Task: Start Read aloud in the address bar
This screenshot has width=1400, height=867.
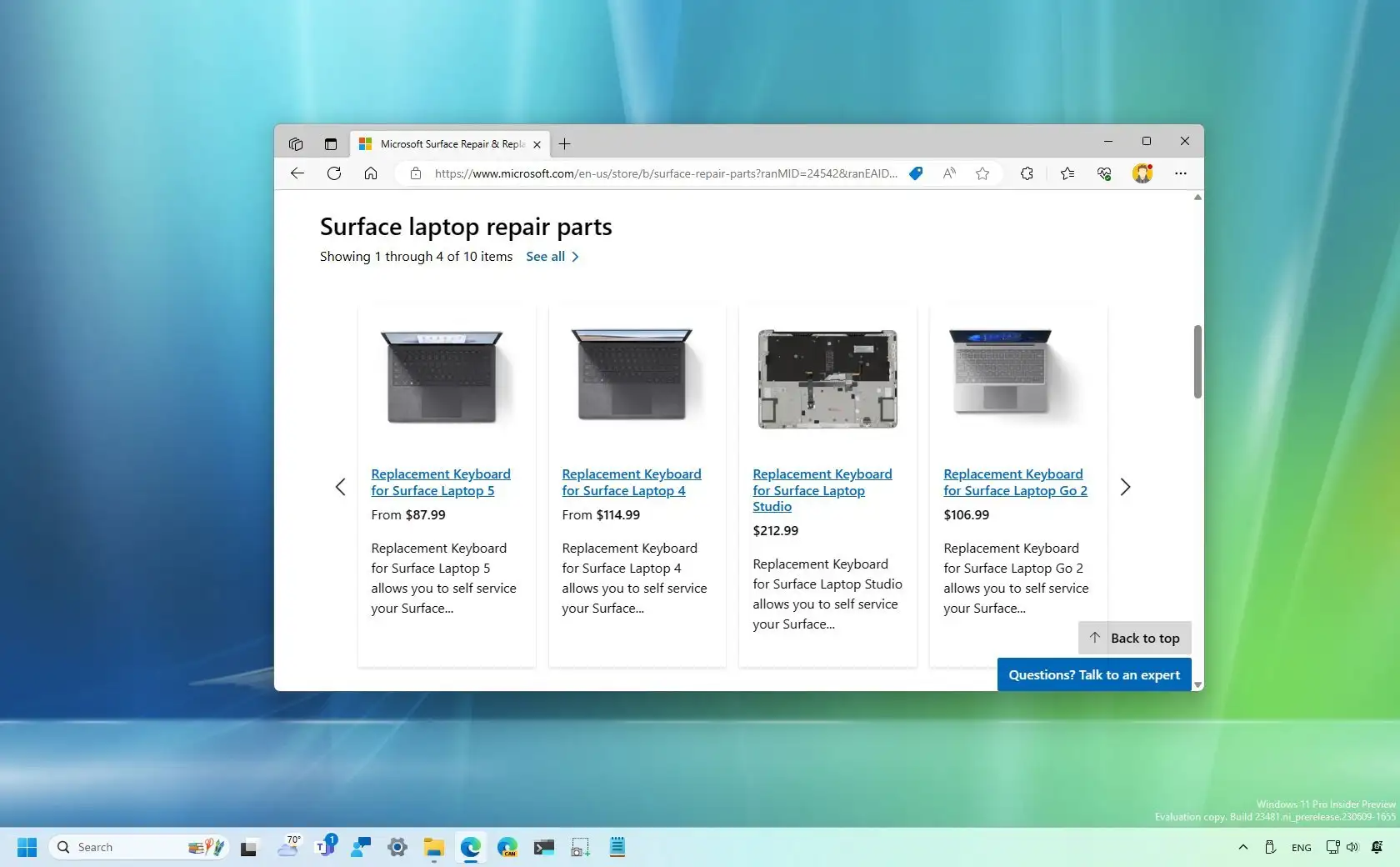Action: tap(948, 173)
